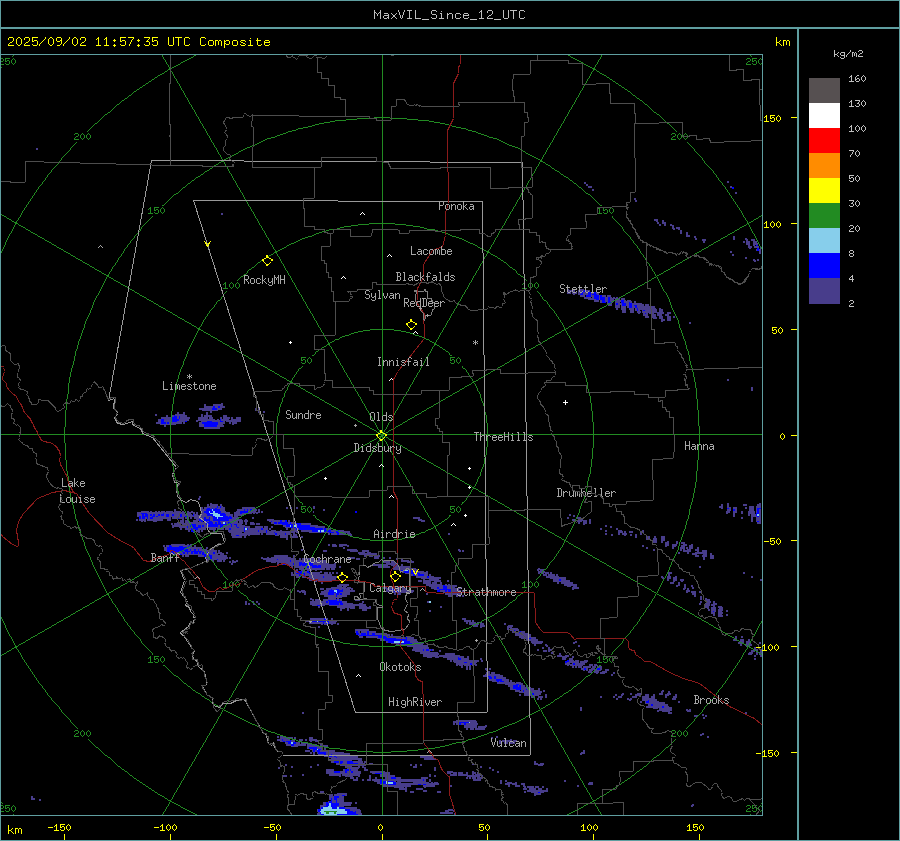Click the light blue 8-20 legend swatch
This screenshot has width=900, height=841.
(824, 241)
